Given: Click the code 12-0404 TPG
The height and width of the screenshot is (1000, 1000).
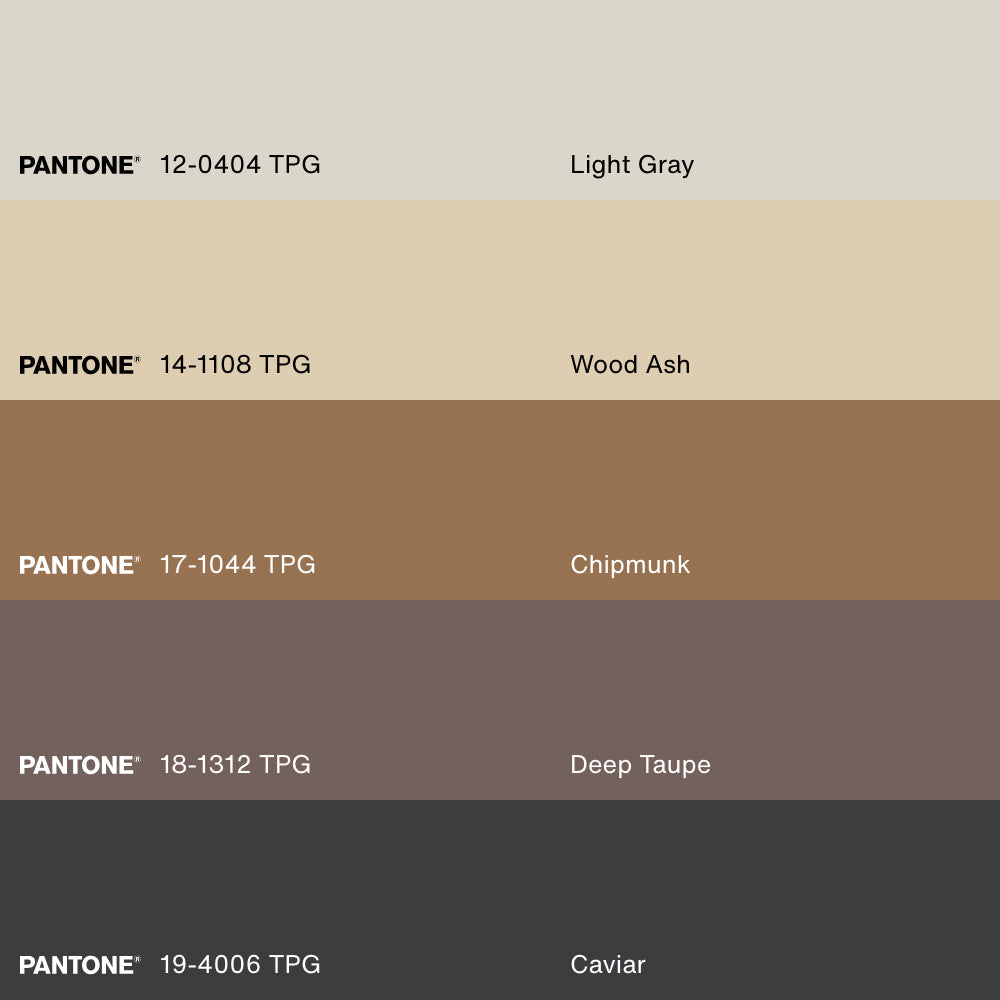Looking at the screenshot, I should [240, 165].
